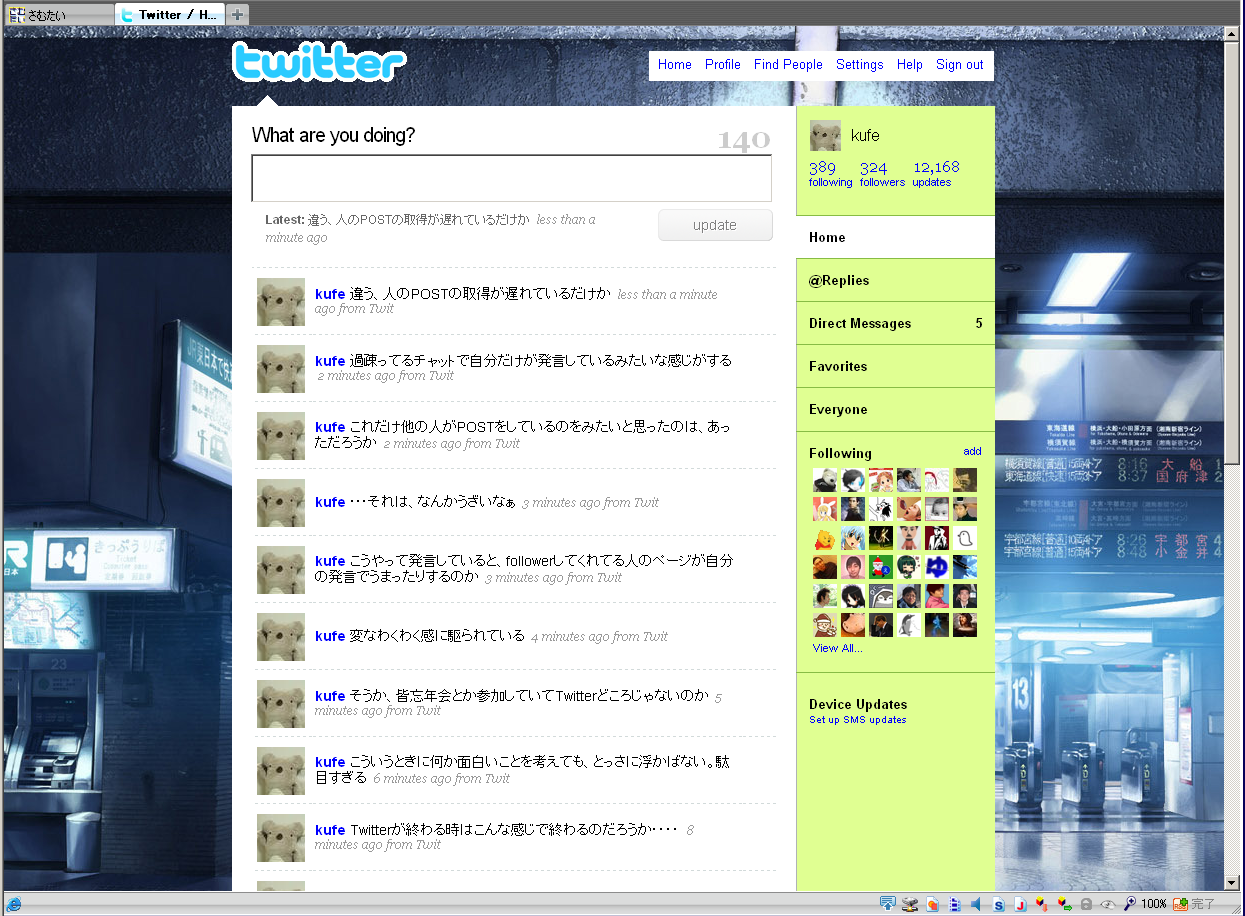The width and height of the screenshot is (1245, 916).
Task: Click the RSS feed icon in status bar
Action: click(1180, 904)
